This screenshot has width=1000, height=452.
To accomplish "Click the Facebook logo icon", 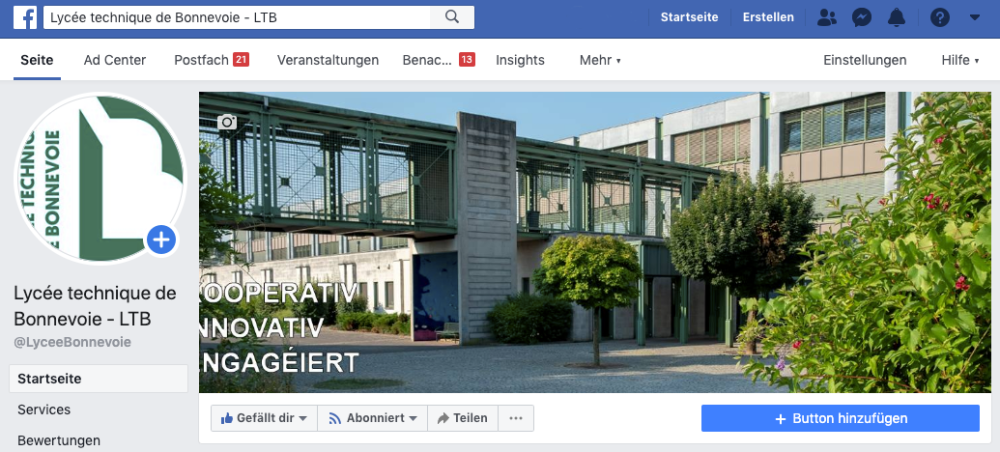I will tap(25, 18).
